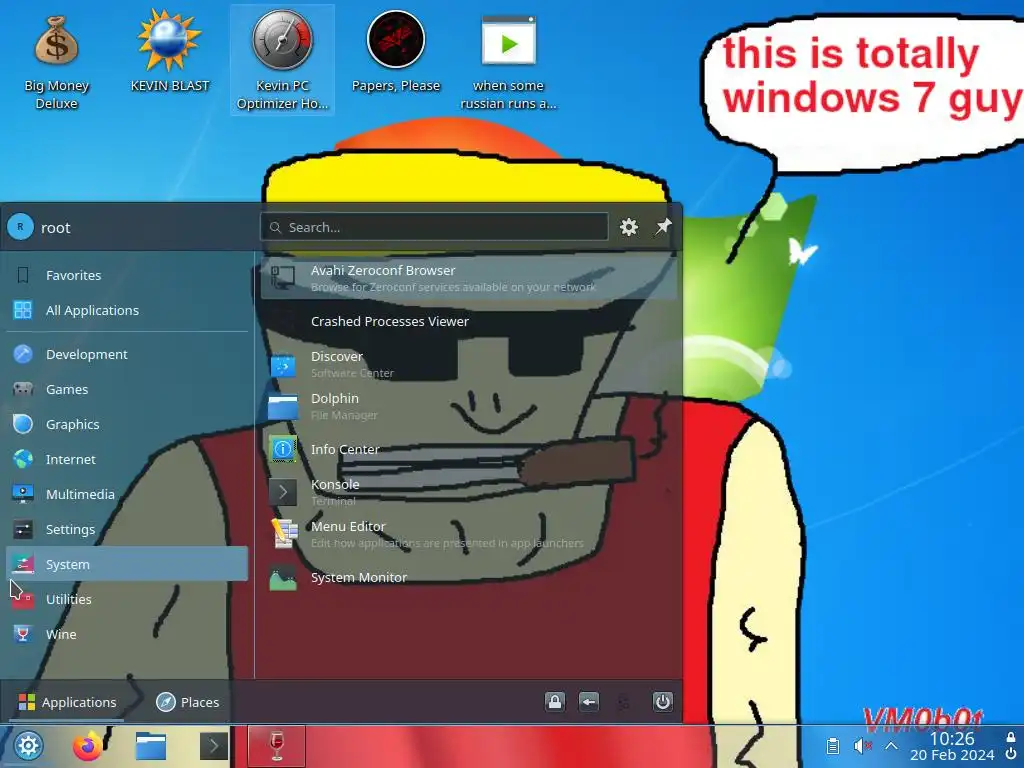Open clipboard tray icon
Viewport: 1024px width, 768px height.
tap(833, 746)
